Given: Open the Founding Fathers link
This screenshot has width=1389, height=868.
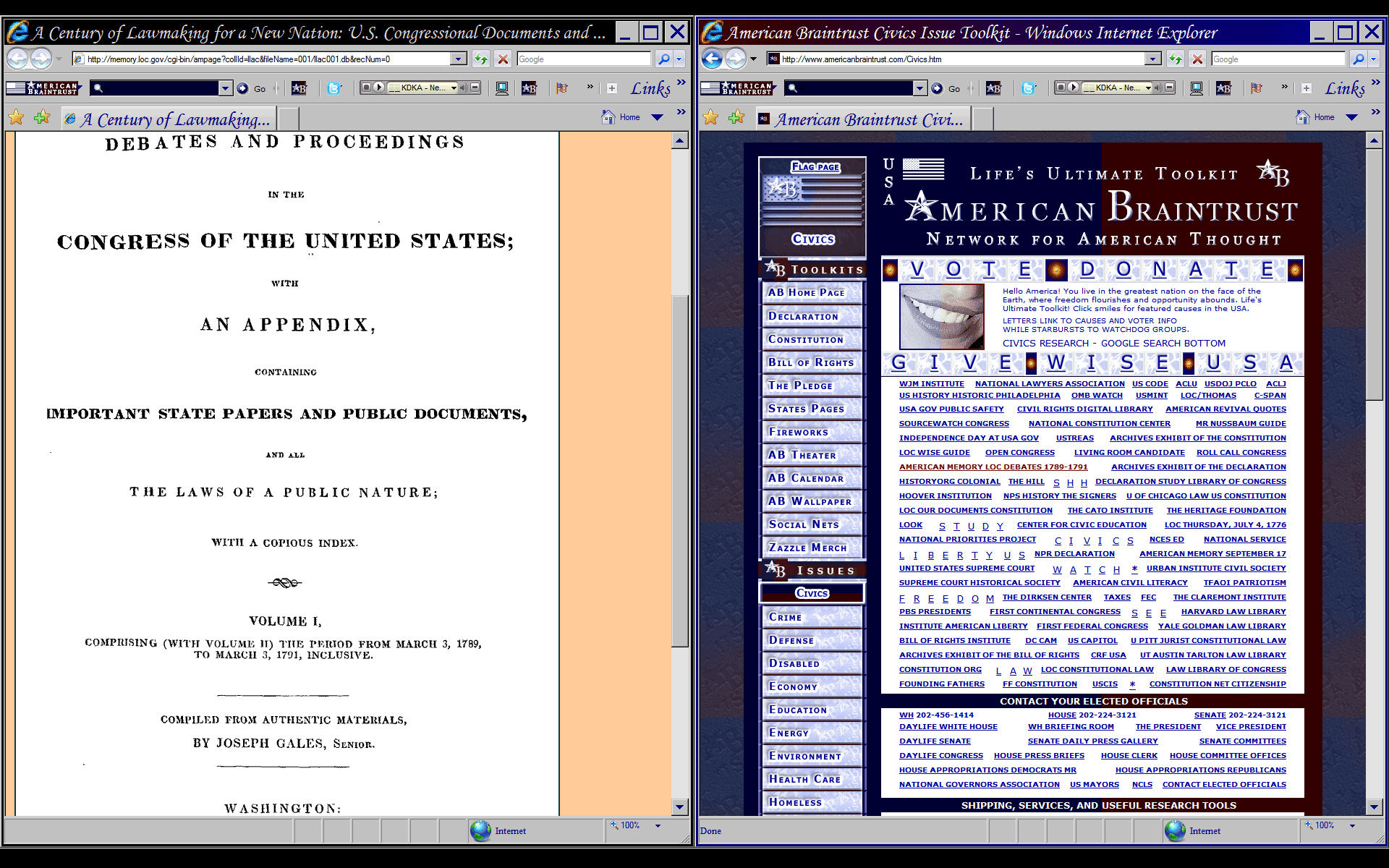Looking at the screenshot, I should coord(941,684).
